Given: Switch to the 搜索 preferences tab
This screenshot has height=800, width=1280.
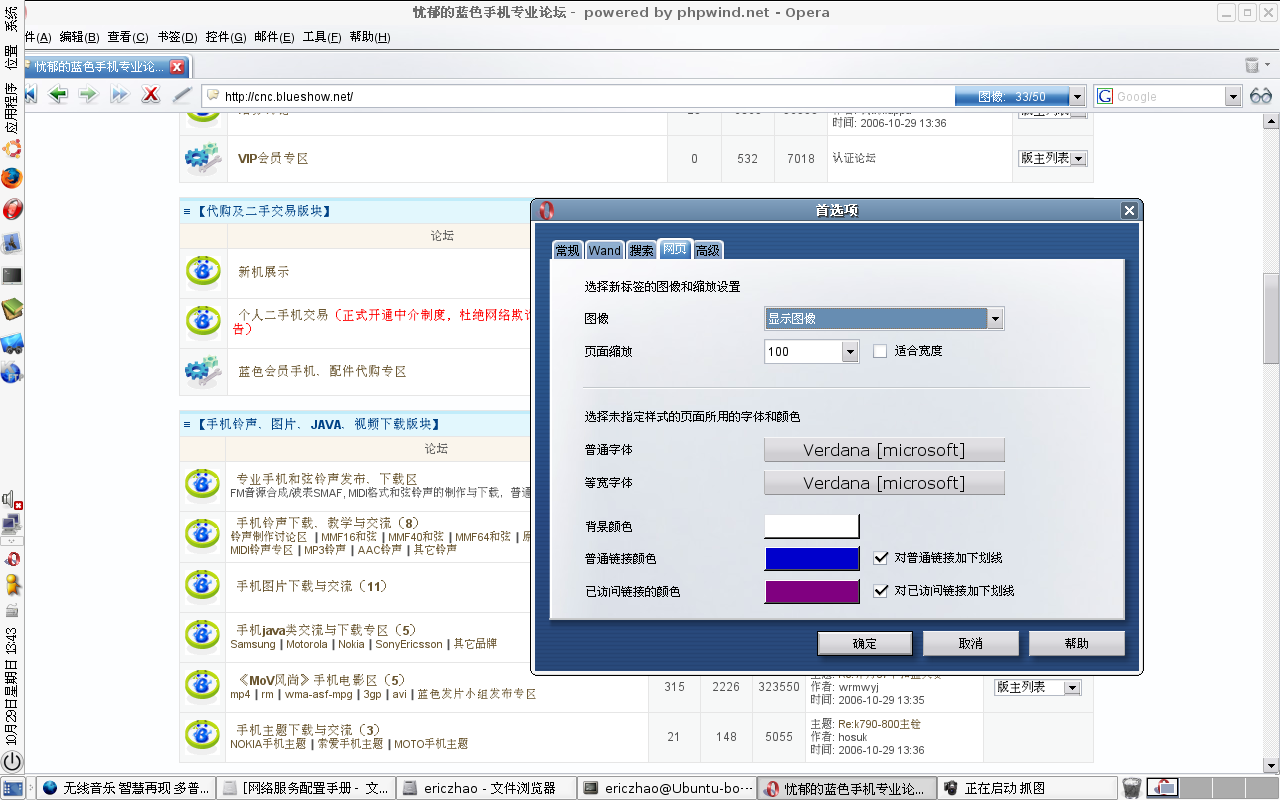Looking at the screenshot, I should tap(641, 250).
